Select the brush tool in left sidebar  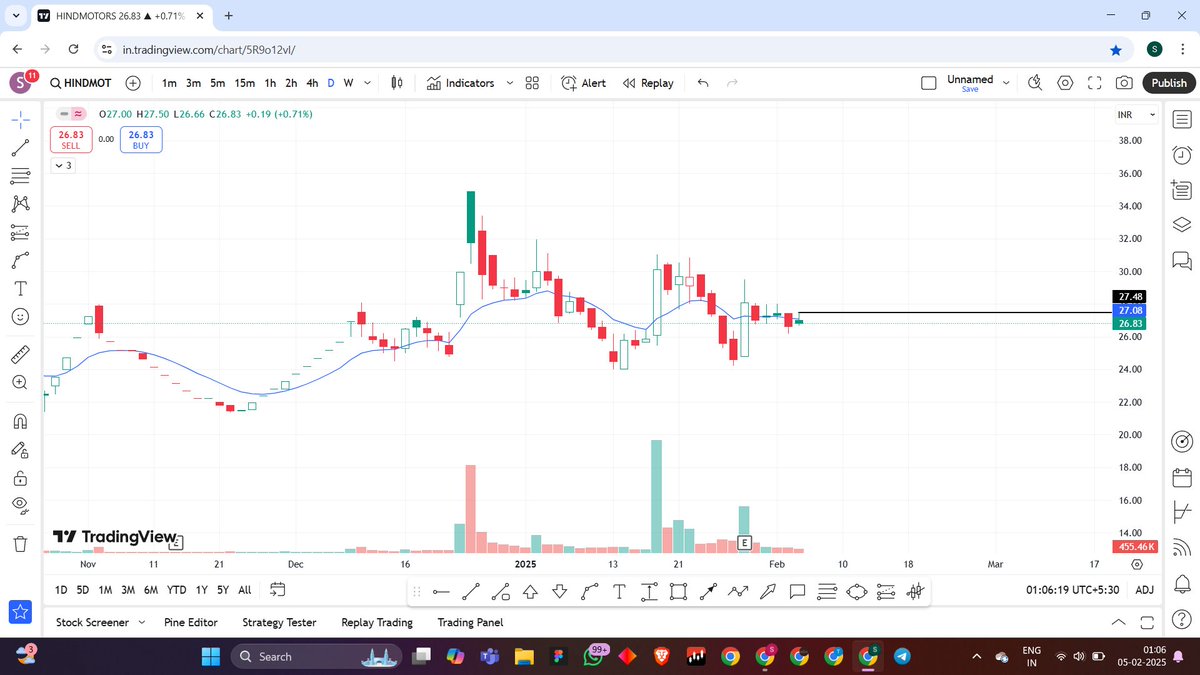click(20, 261)
